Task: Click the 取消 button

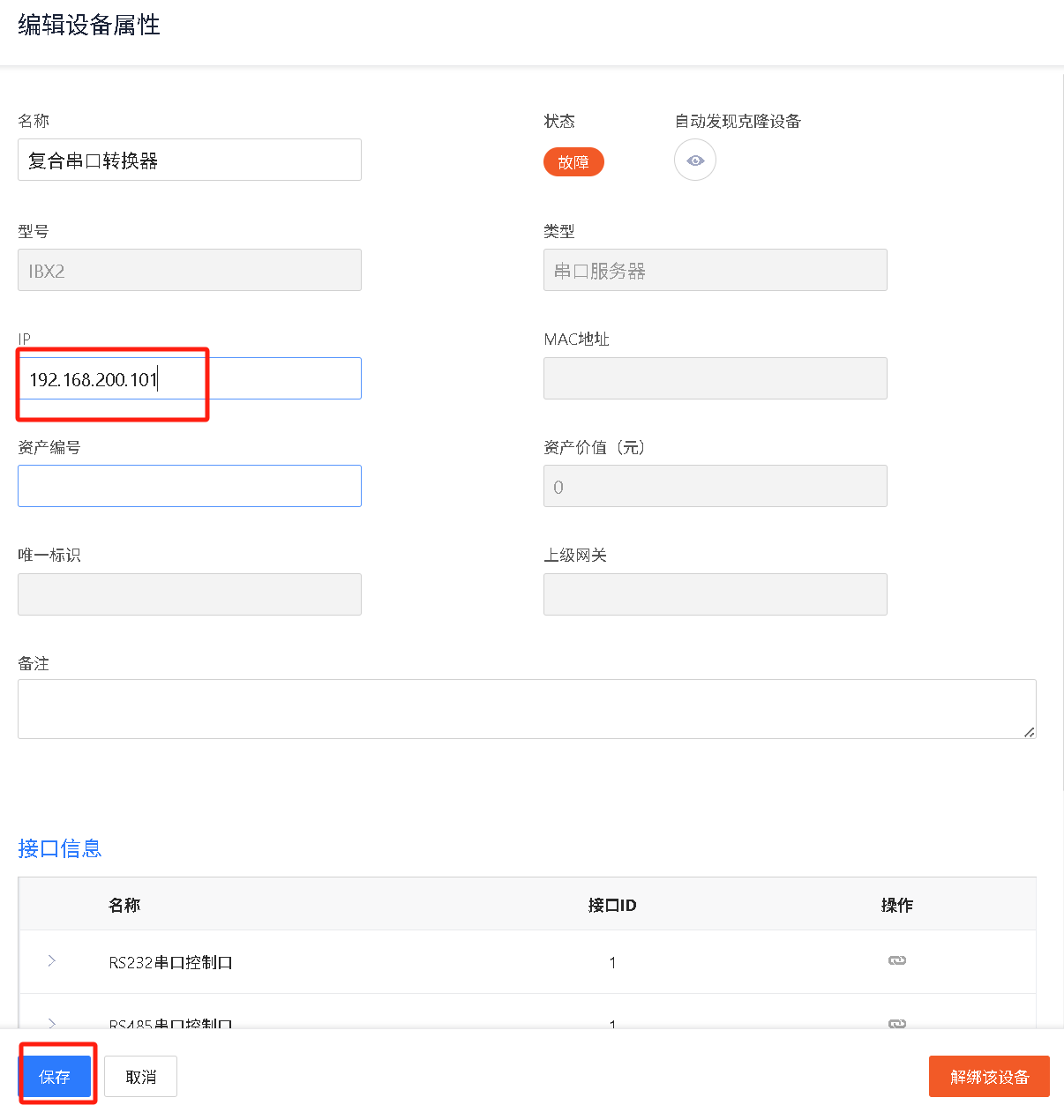Action: tap(140, 1077)
